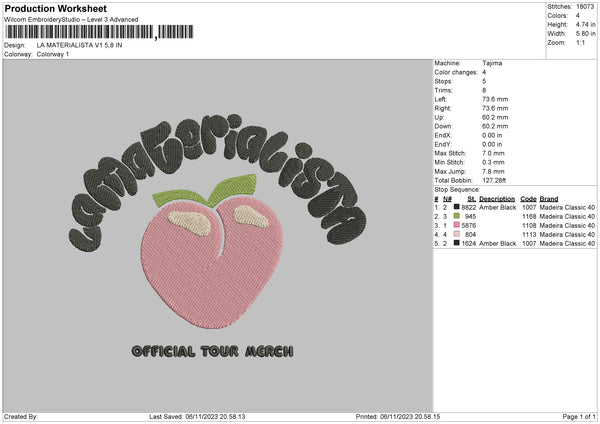
Task: Click the green leaves on the peach design
Action: tap(205, 190)
